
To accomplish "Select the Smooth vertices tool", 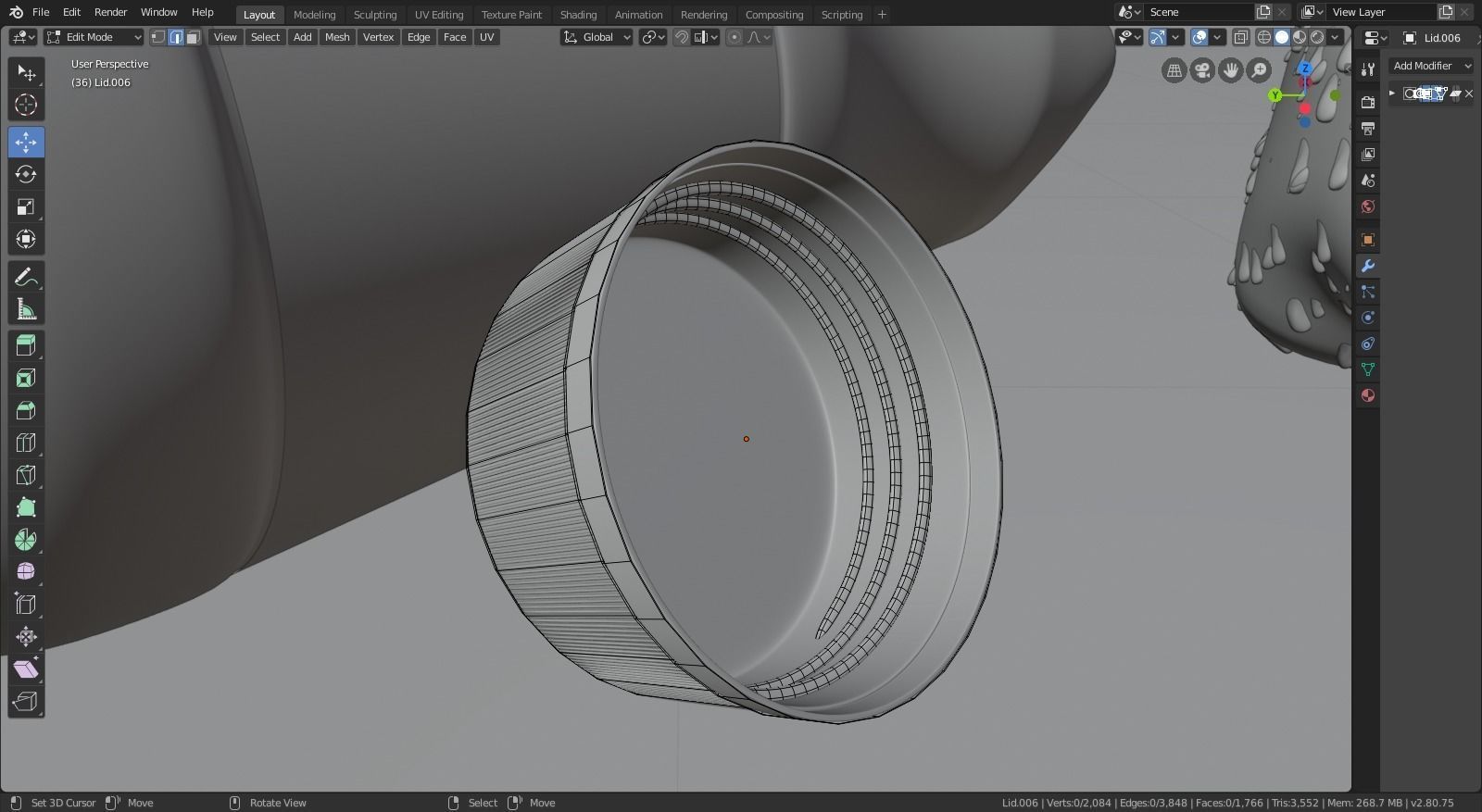I will (26, 572).
